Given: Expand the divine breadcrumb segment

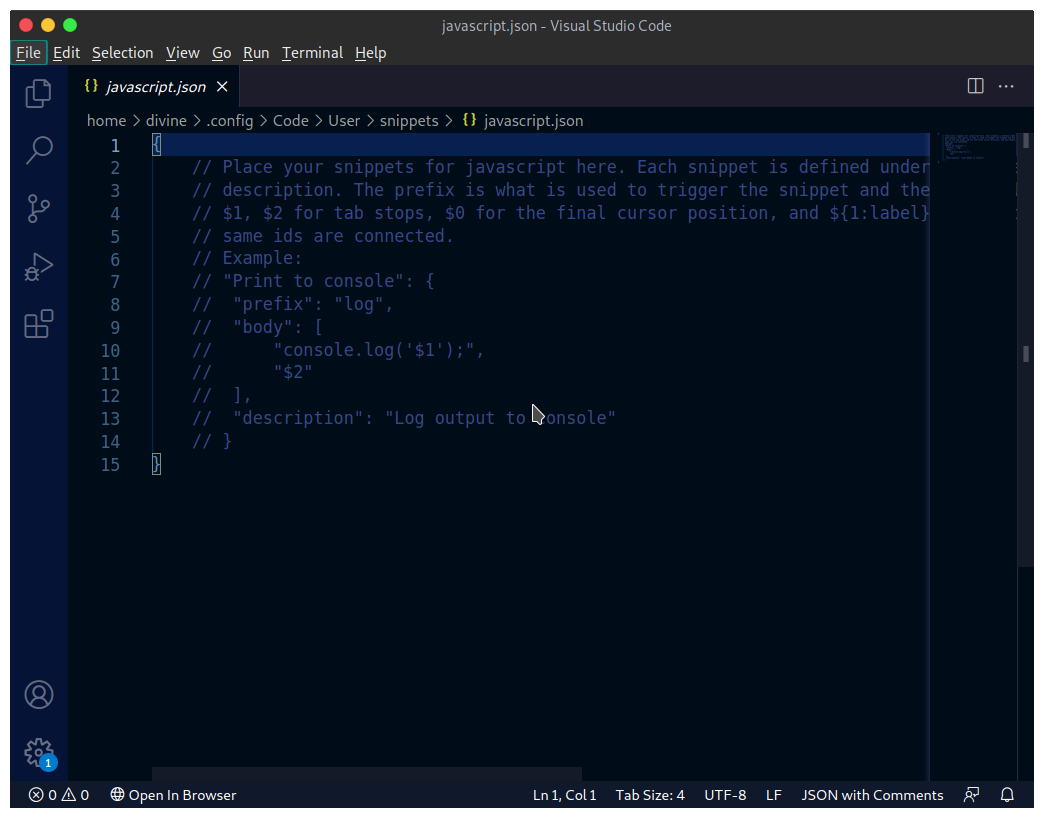Looking at the screenshot, I should point(166,120).
